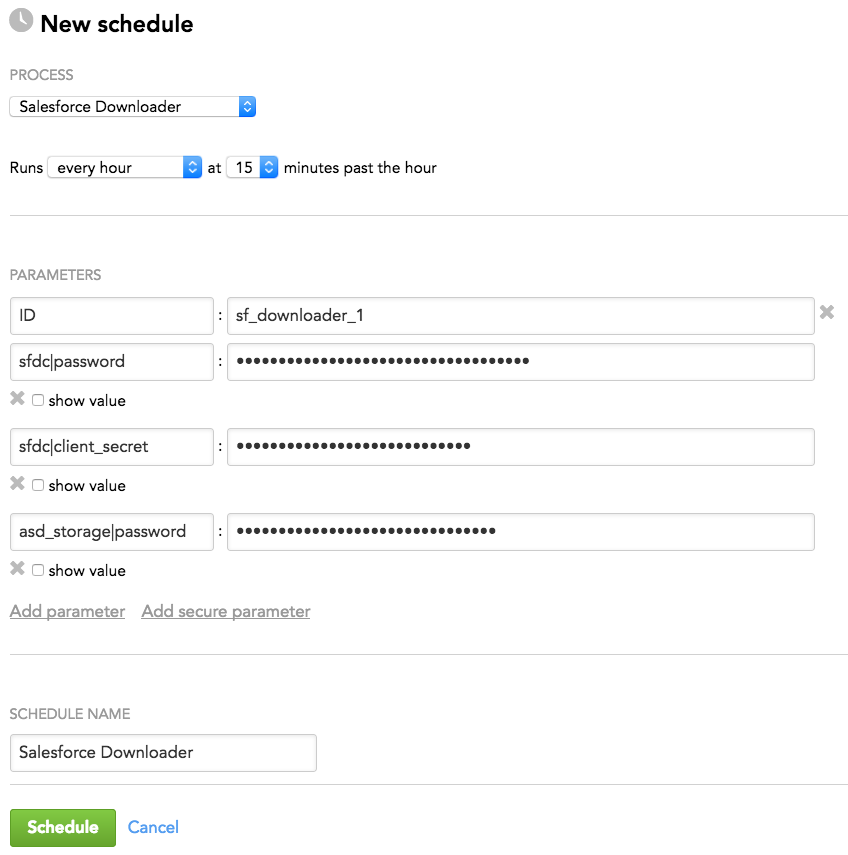Click the asd_storage|password name field
Viewport: 848px width, 855px height.
point(112,532)
